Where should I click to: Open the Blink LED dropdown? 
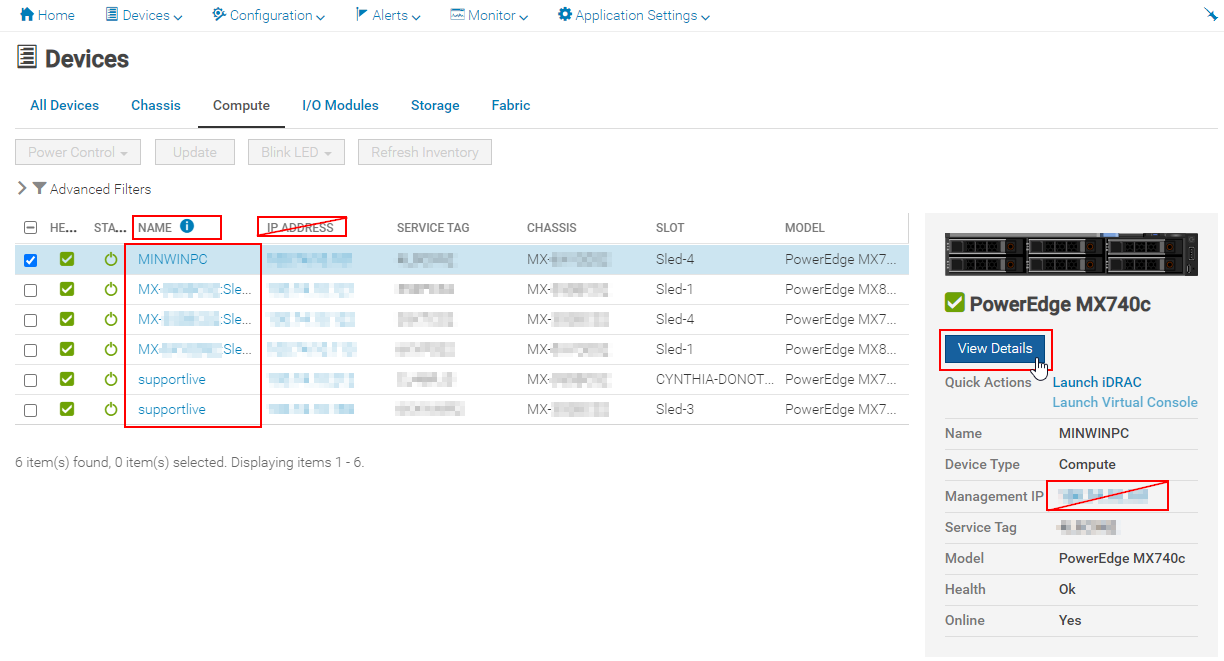296,151
